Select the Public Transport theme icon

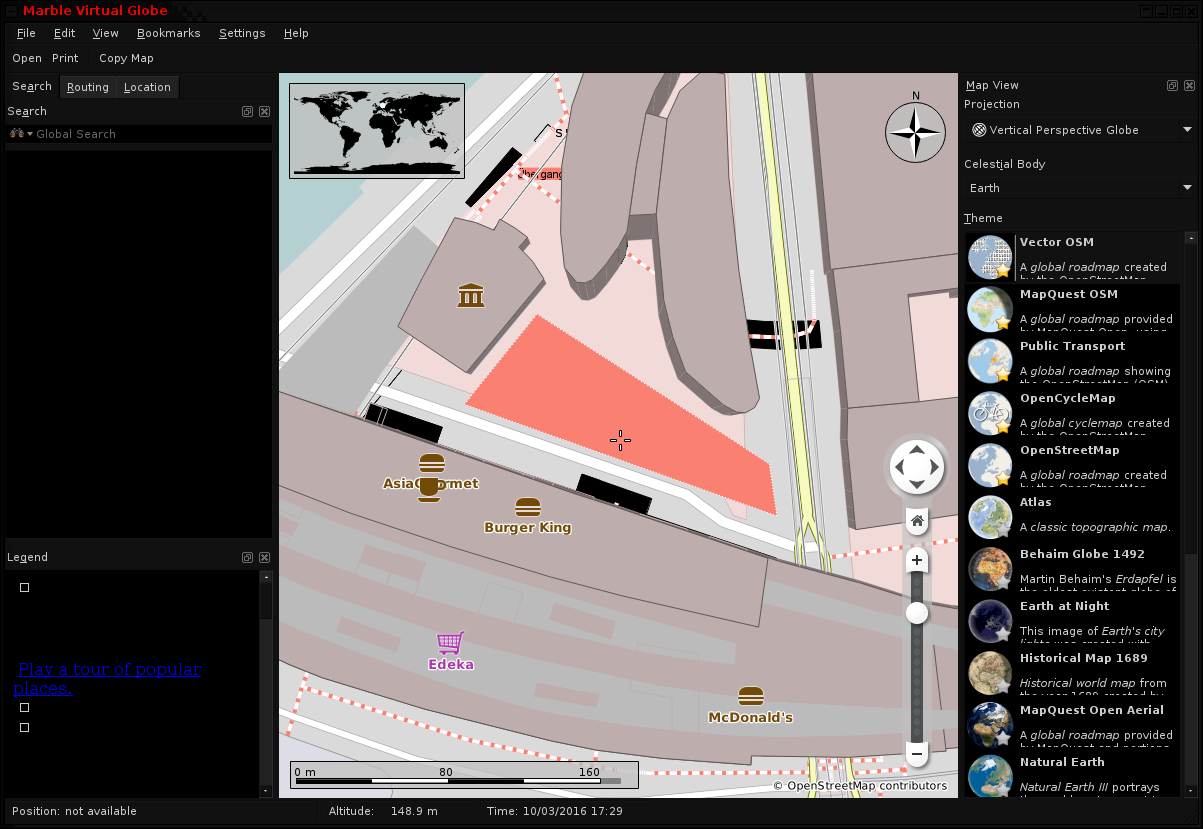tap(990, 361)
